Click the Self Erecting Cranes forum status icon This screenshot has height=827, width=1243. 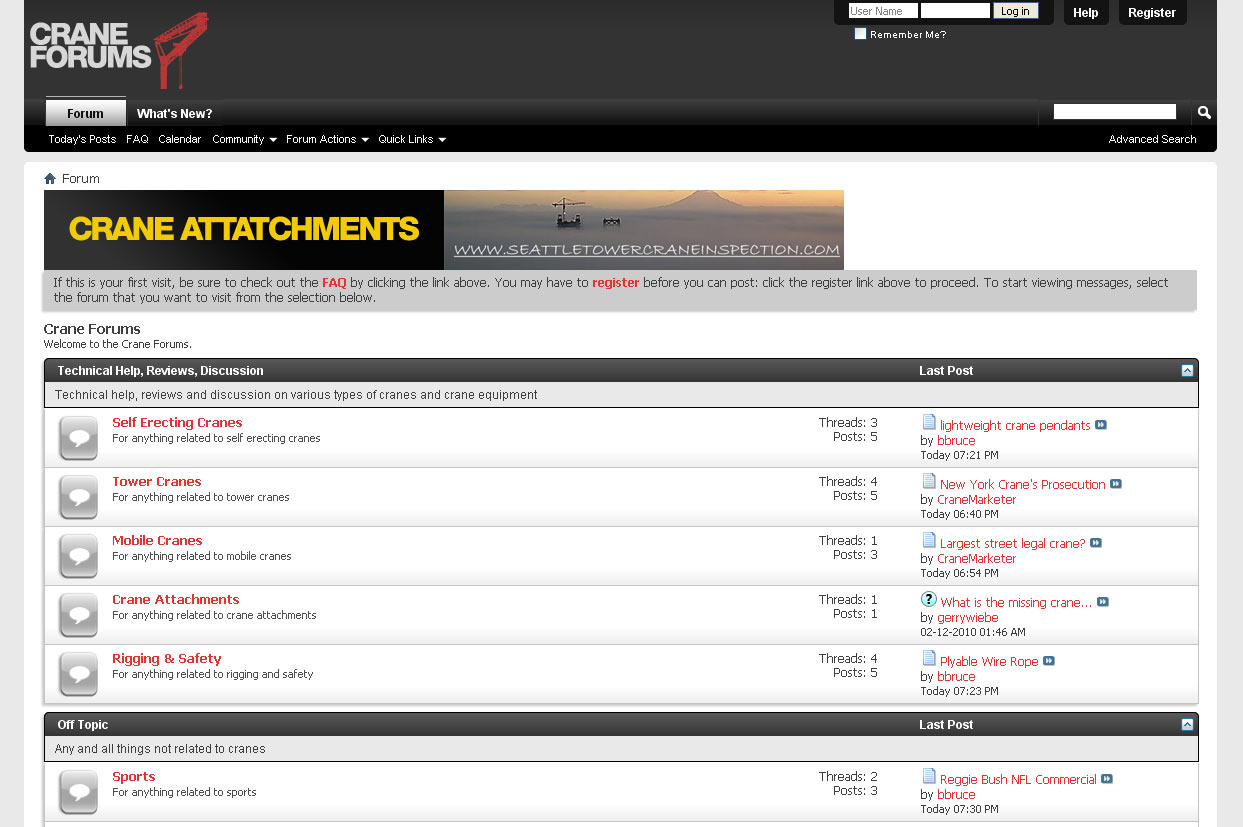point(78,437)
